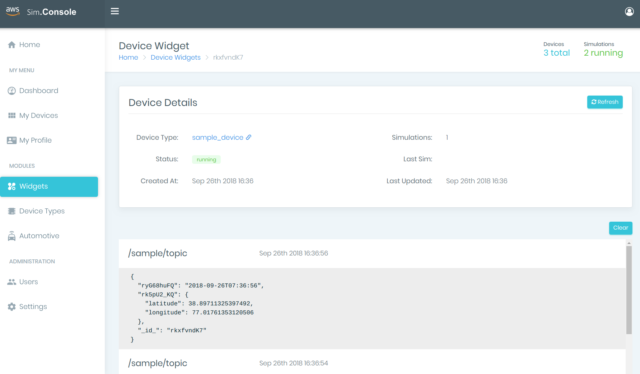The image size is (640, 374).
Task: Select the Widgets module
Action: [x=49, y=187]
